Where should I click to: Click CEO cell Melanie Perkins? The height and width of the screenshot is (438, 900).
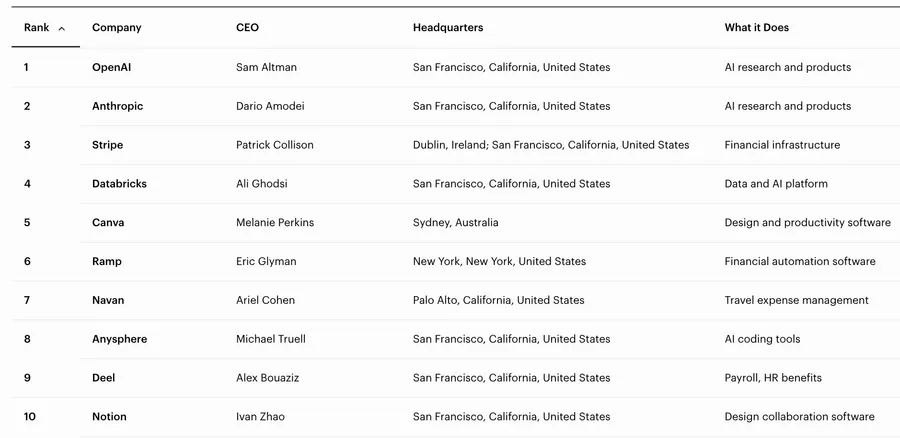[x=275, y=223]
